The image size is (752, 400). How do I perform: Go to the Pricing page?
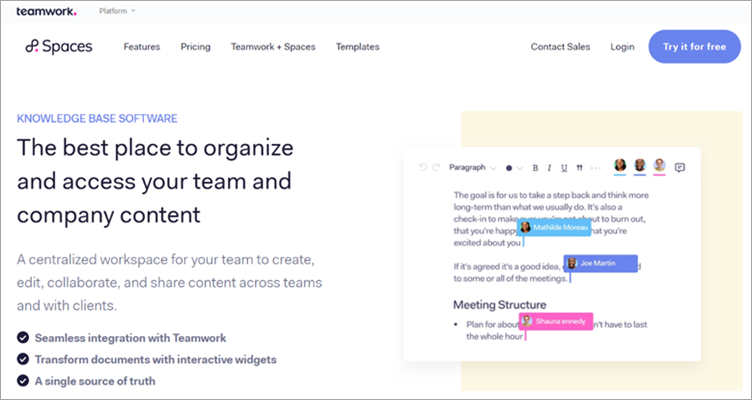(x=195, y=47)
